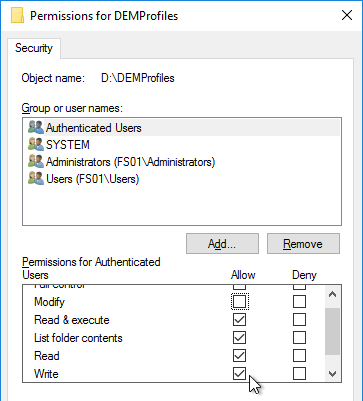
Task: Click the Users (FS01\Users) group icon
Action: point(36,179)
